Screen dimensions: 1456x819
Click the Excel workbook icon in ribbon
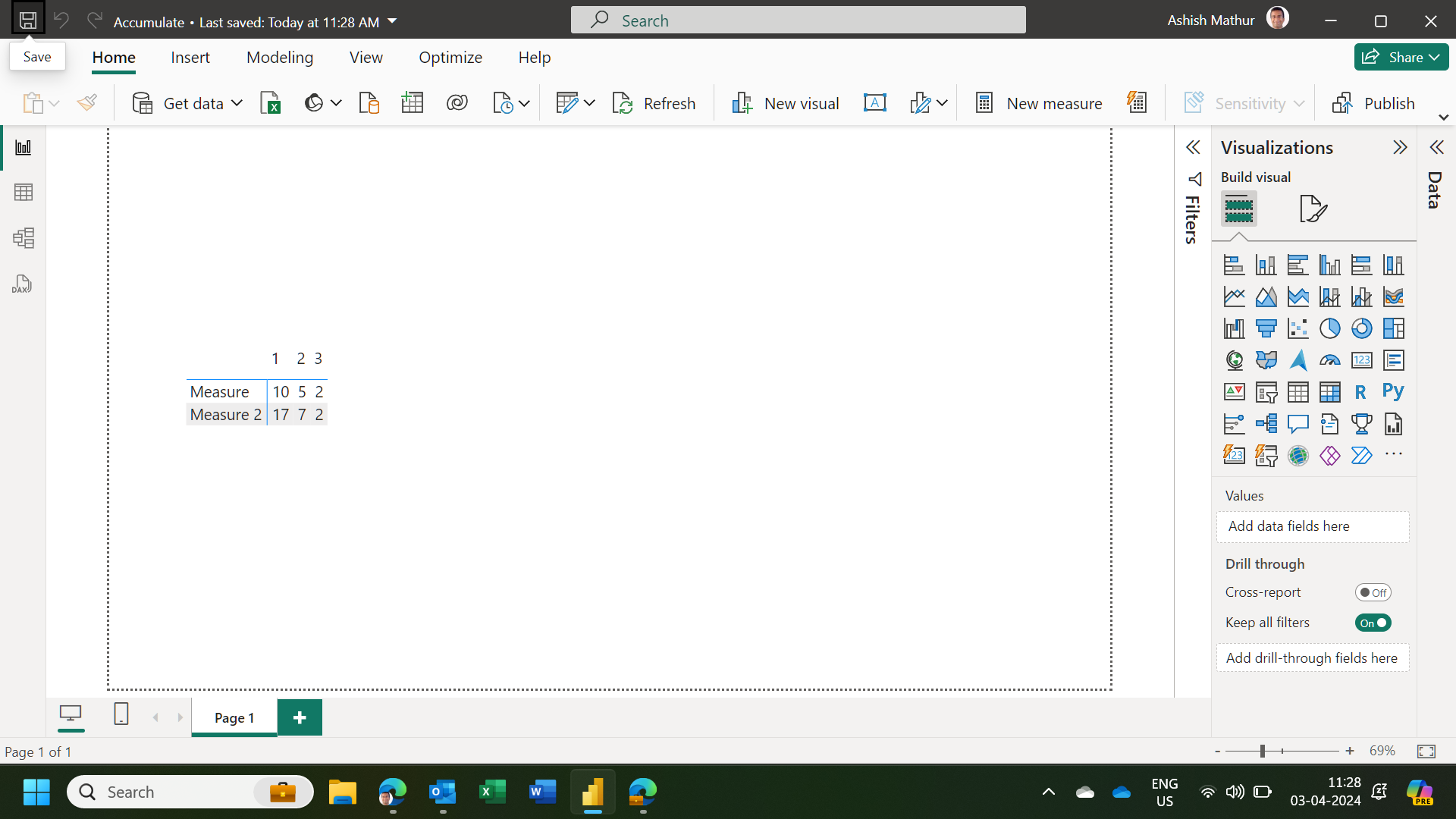[271, 103]
